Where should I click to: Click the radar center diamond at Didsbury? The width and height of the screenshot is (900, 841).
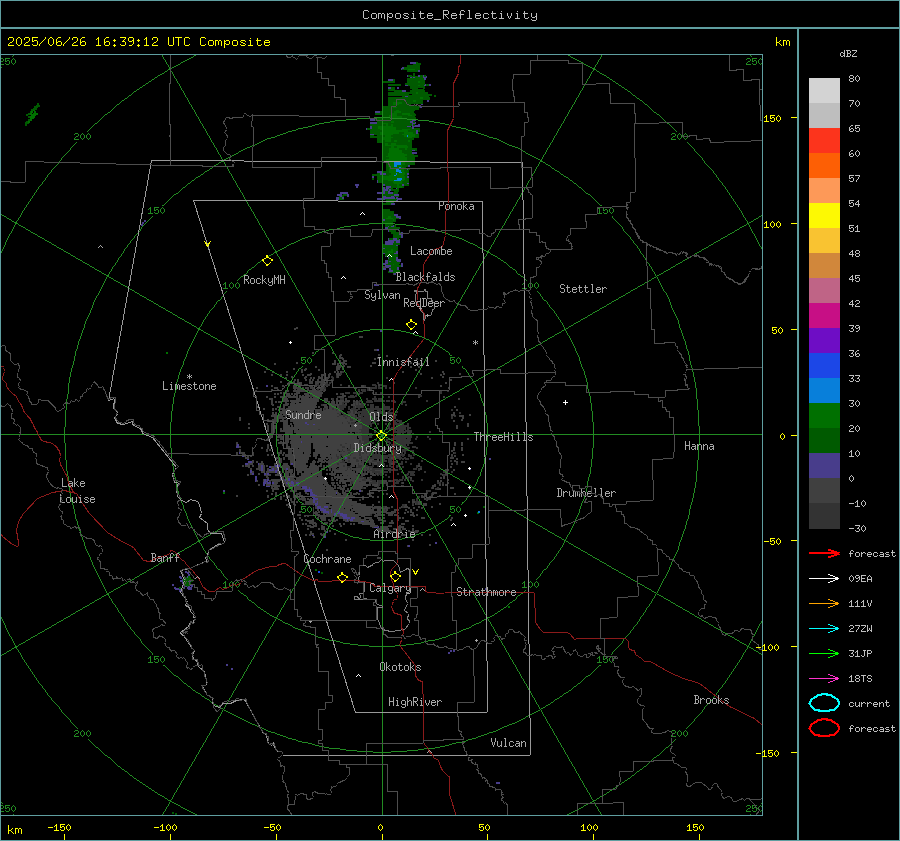point(382,436)
